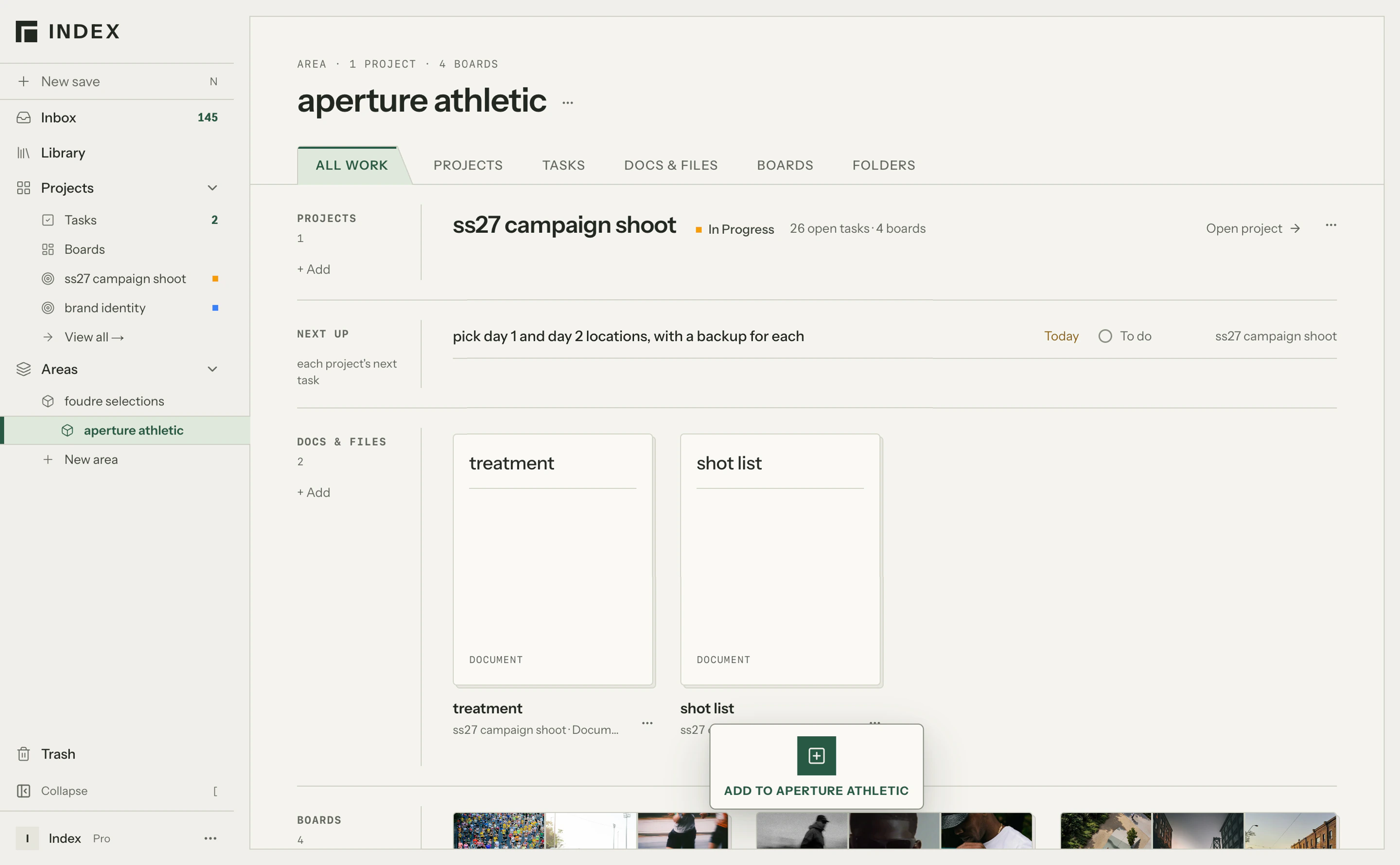Click the Library books icon
Screen dimensions: 1400x865
coord(23,153)
